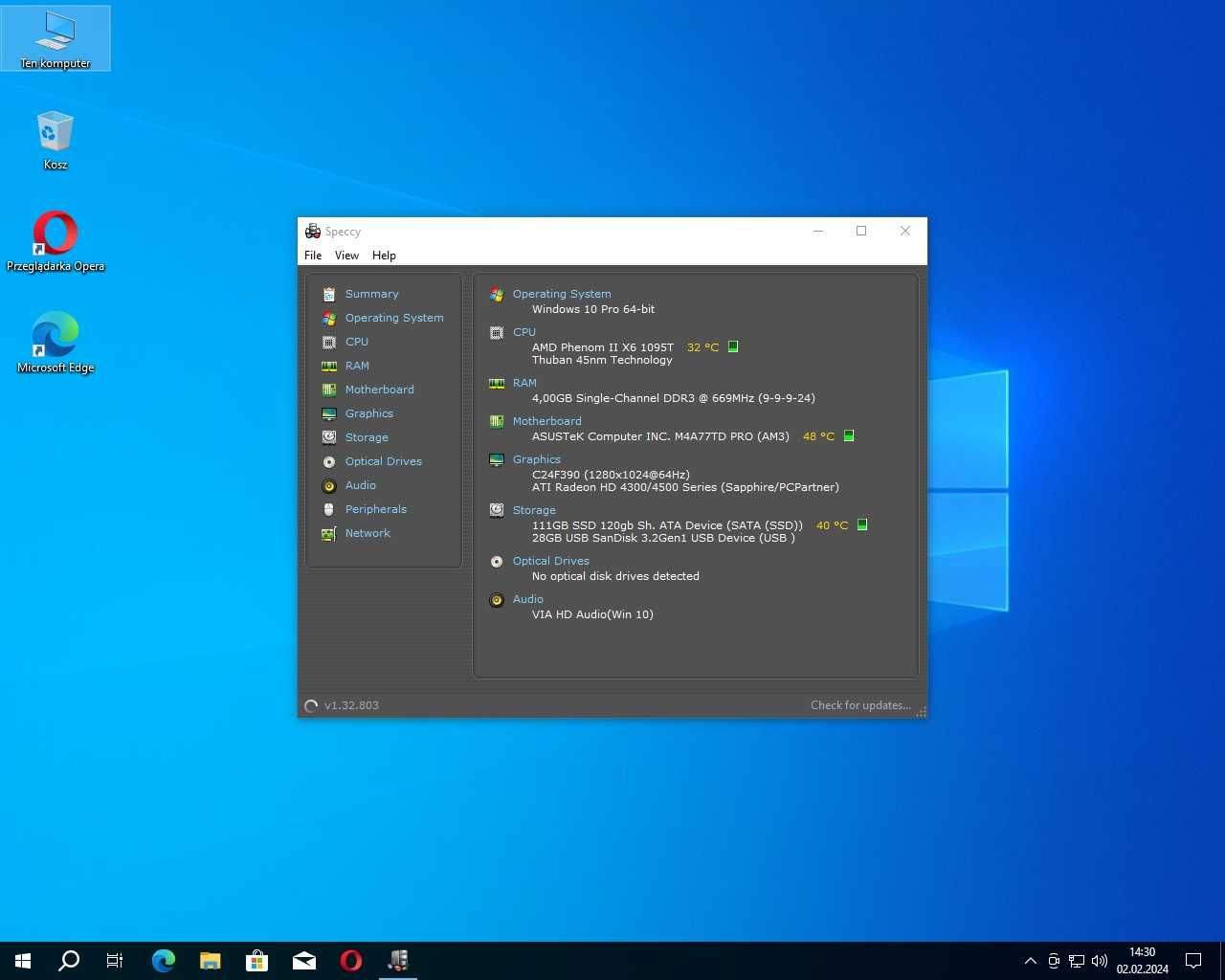Select No optical disk drives detected text
Screen dimensions: 1225x980
(x=615, y=576)
